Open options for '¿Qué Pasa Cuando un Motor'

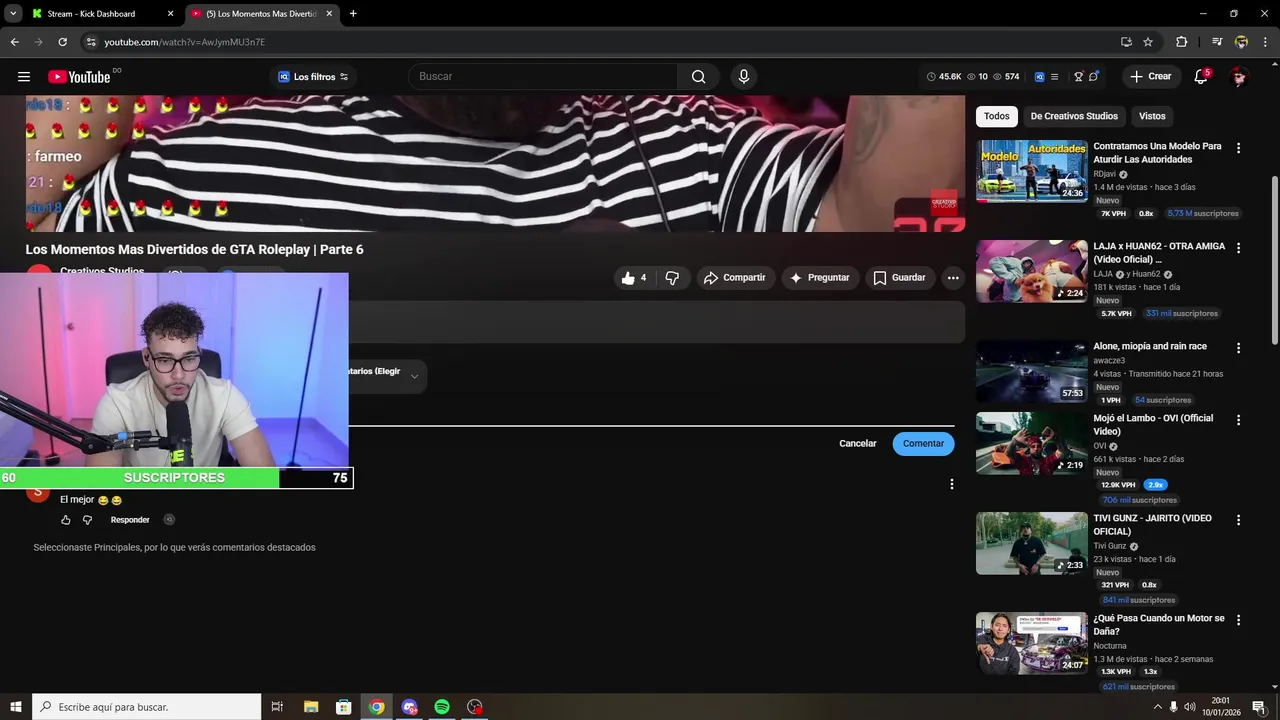pyautogui.click(x=1238, y=620)
